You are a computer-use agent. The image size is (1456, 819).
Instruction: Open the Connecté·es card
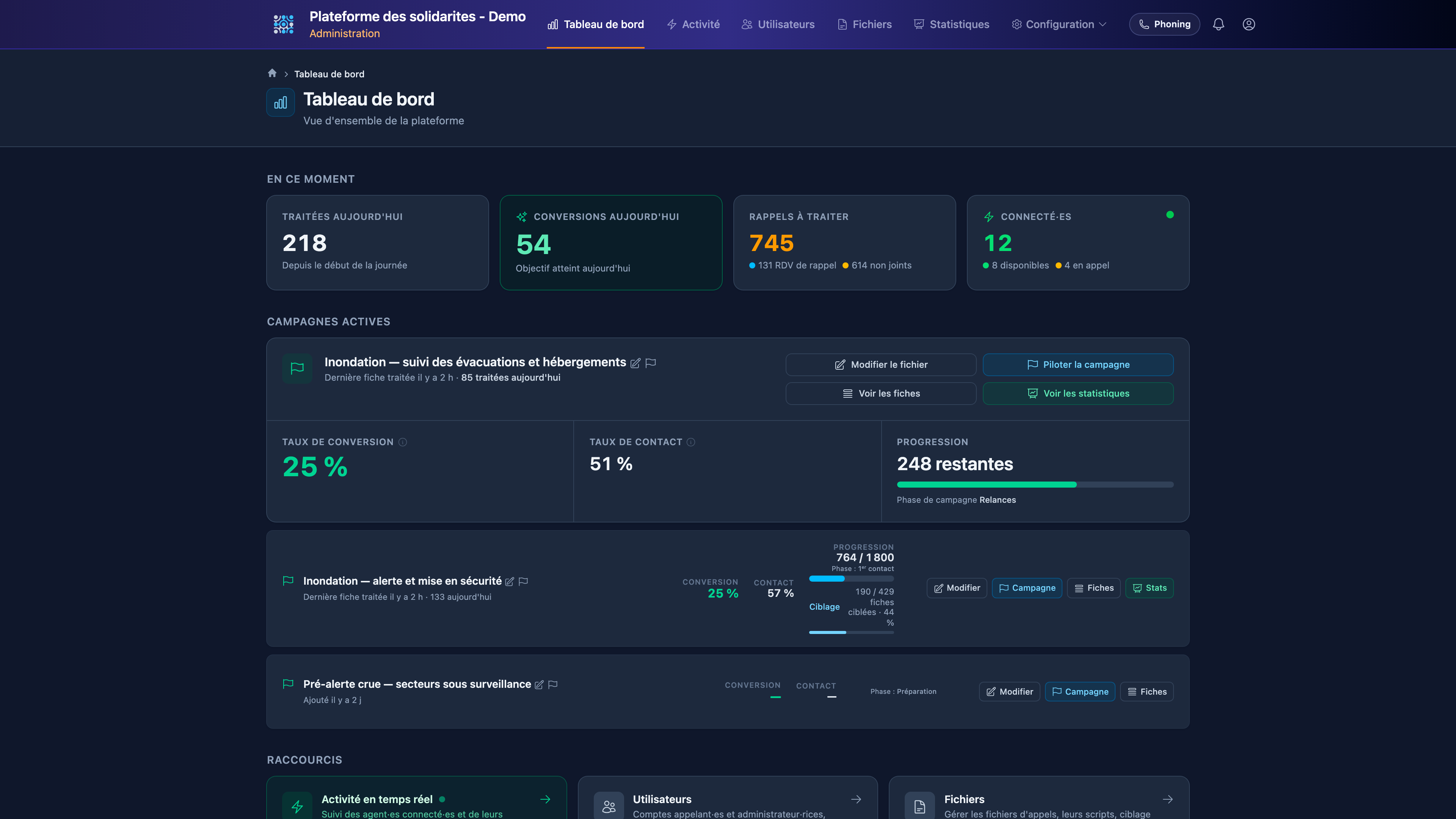[x=1078, y=243]
